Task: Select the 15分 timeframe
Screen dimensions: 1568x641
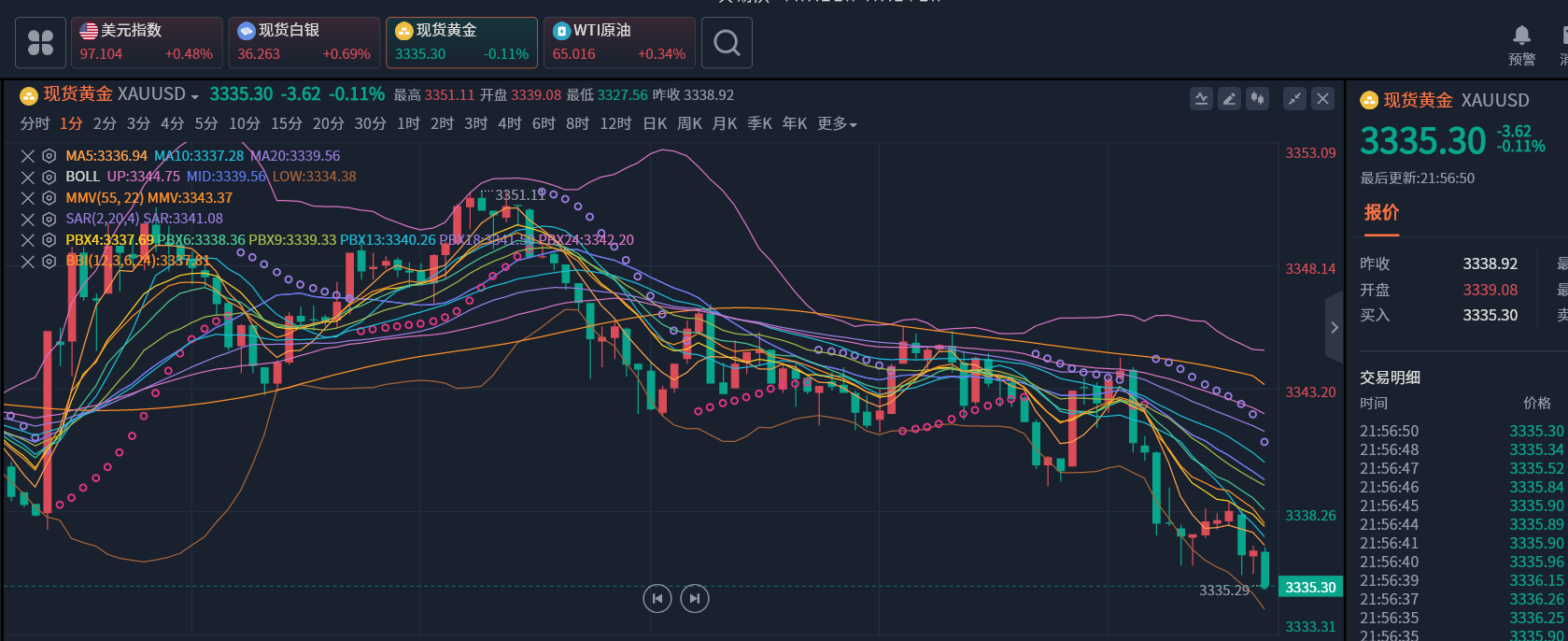Action: pos(287,123)
